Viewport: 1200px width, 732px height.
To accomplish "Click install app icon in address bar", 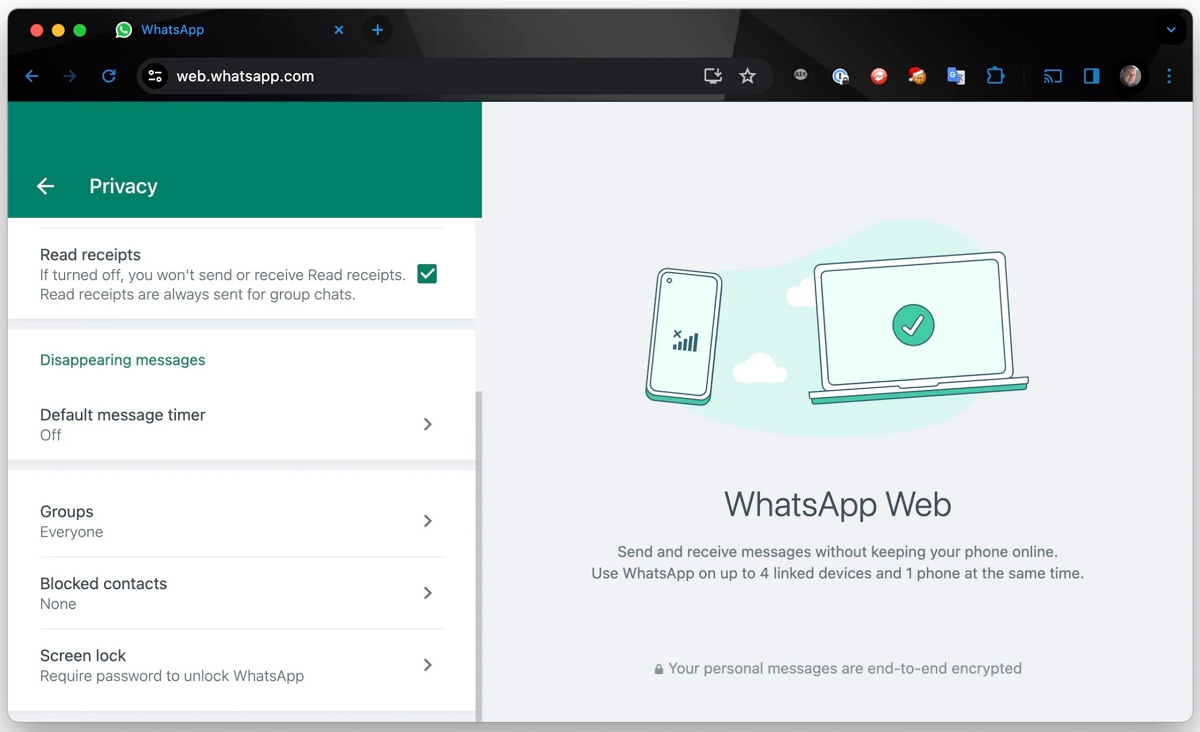I will click(x=712, y=76).
